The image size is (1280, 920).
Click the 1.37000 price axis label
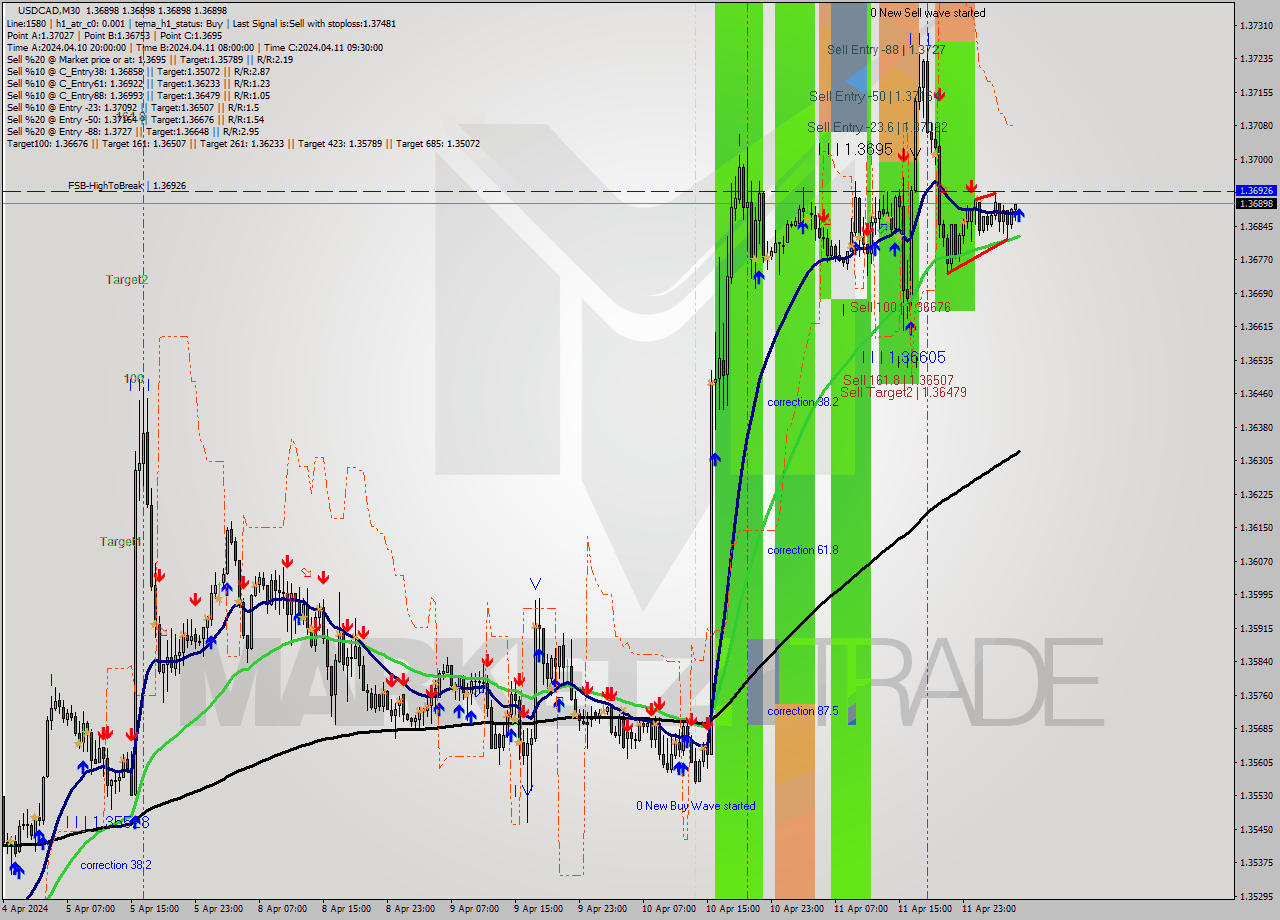1255,159
